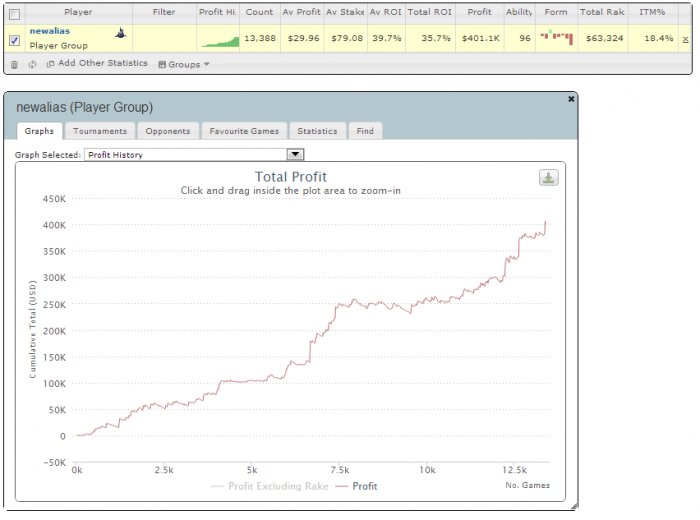Click the shark icon next to newalias

coord(121,33)
